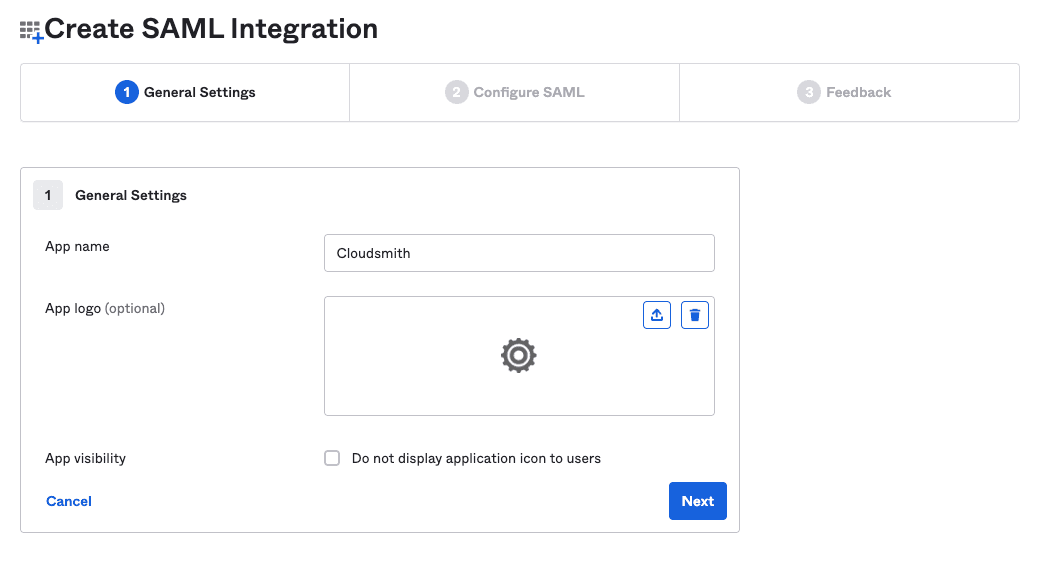This screenshot has height=564, width=1043.
Task: Open the General Settings step tab
Action: [x=199, y=92]
